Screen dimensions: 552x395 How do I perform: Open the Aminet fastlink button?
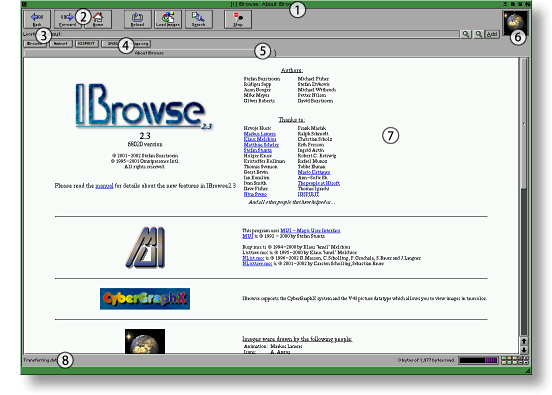click(61, 44)
